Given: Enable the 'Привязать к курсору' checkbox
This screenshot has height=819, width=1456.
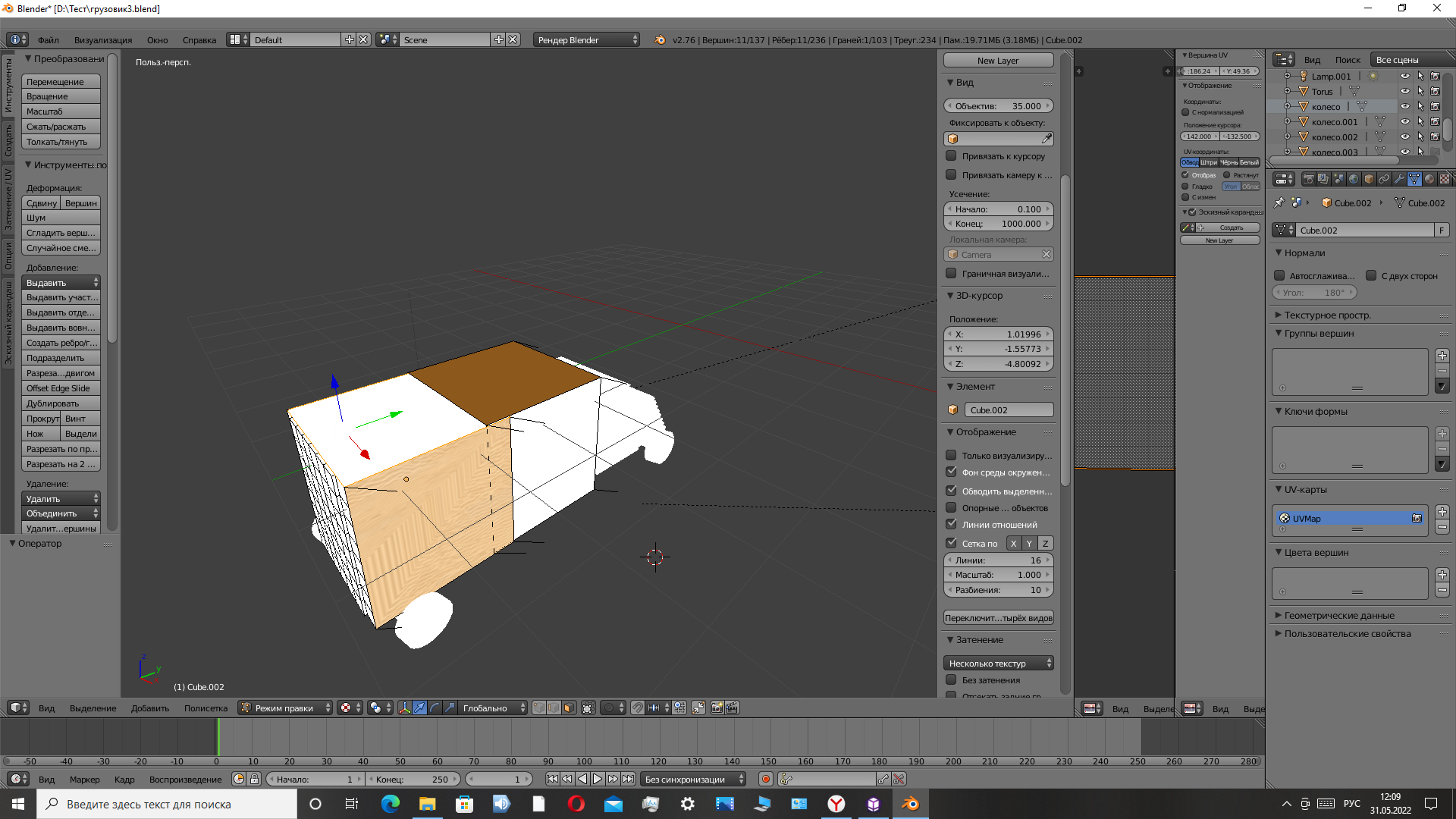Looking at the screenshot, I should coord(951,156).
